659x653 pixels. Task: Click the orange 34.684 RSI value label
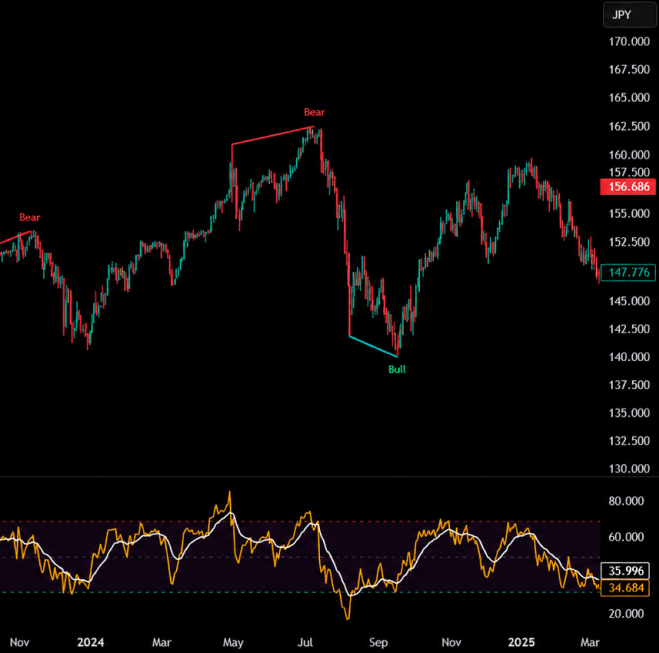tap(626, 587)
